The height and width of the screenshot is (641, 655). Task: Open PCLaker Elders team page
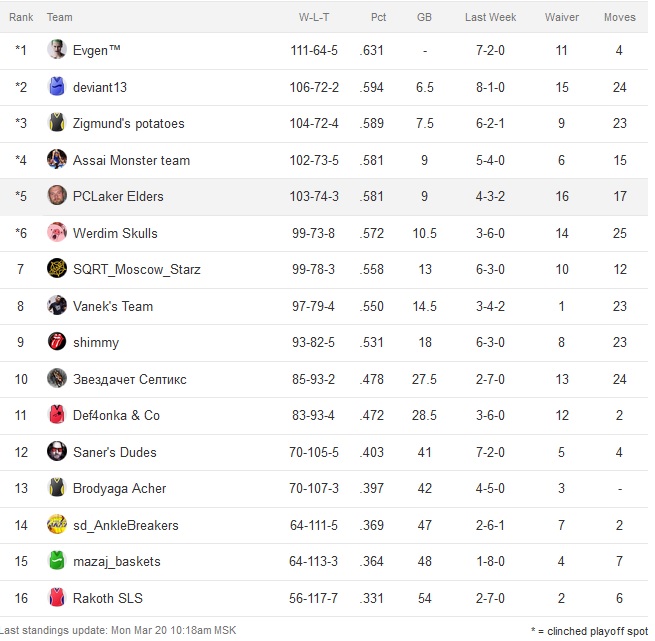tap(118, 196)
